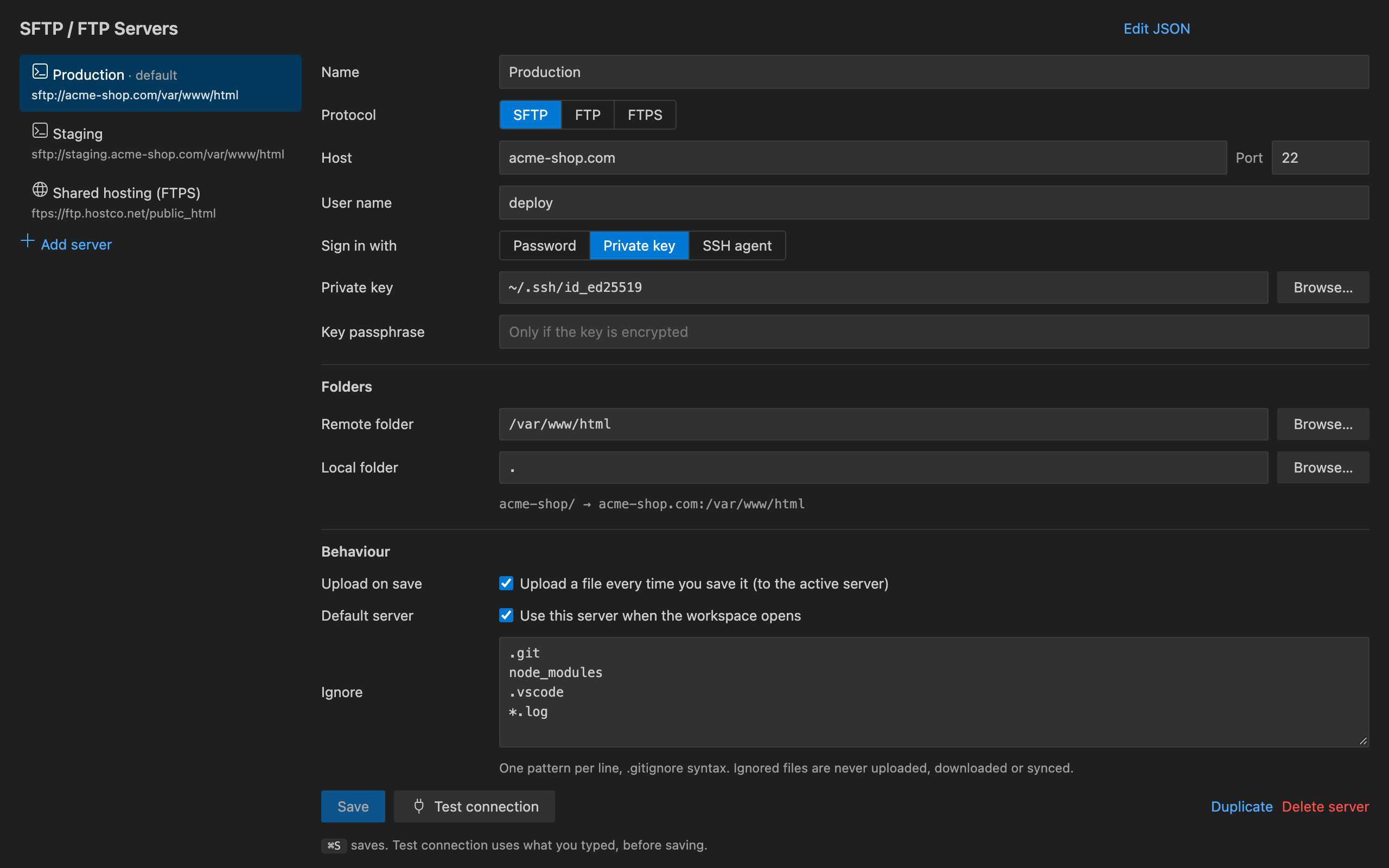Screen dimensions: 1389x868
Task: Open the Edit JSON link
Action: pos(1157,29)
